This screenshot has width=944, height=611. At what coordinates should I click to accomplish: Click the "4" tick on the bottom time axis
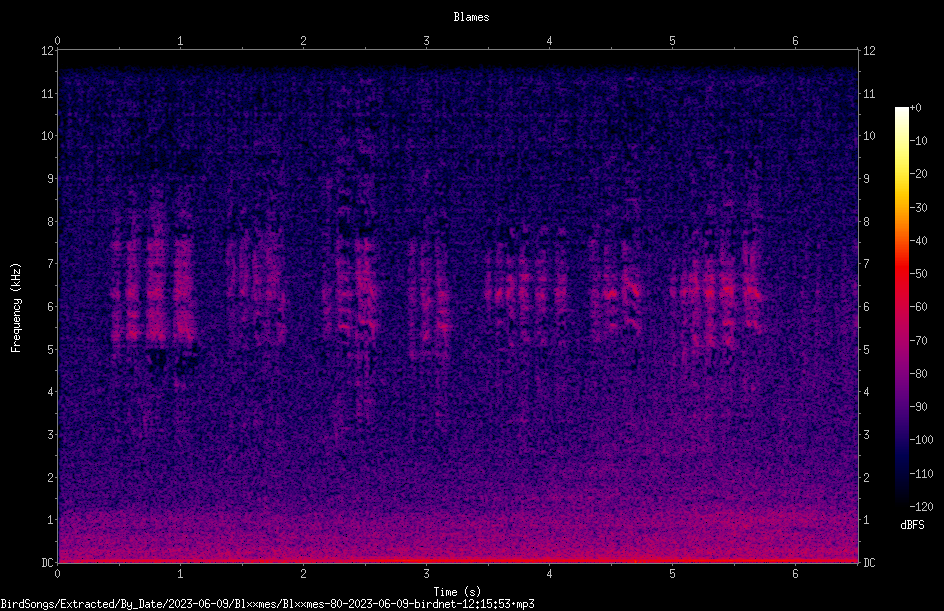(549, 574)
